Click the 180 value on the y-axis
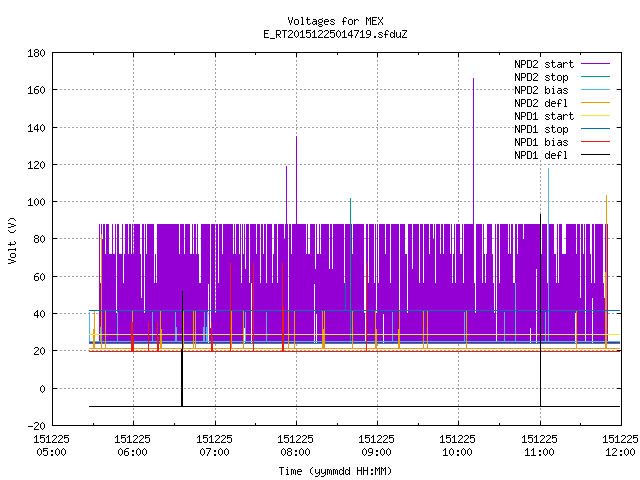This screenshot has height=480, width=640. coord(36,53)
